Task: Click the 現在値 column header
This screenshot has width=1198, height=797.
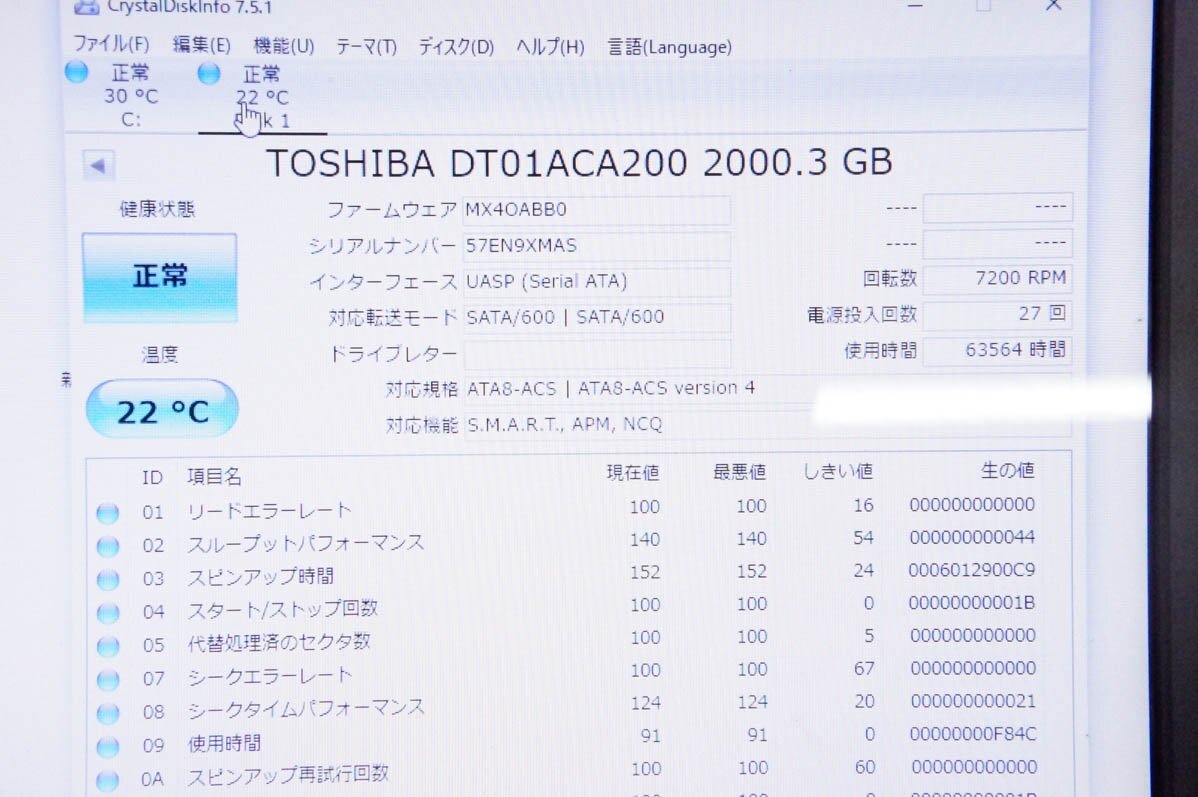Action: [633, 473]
